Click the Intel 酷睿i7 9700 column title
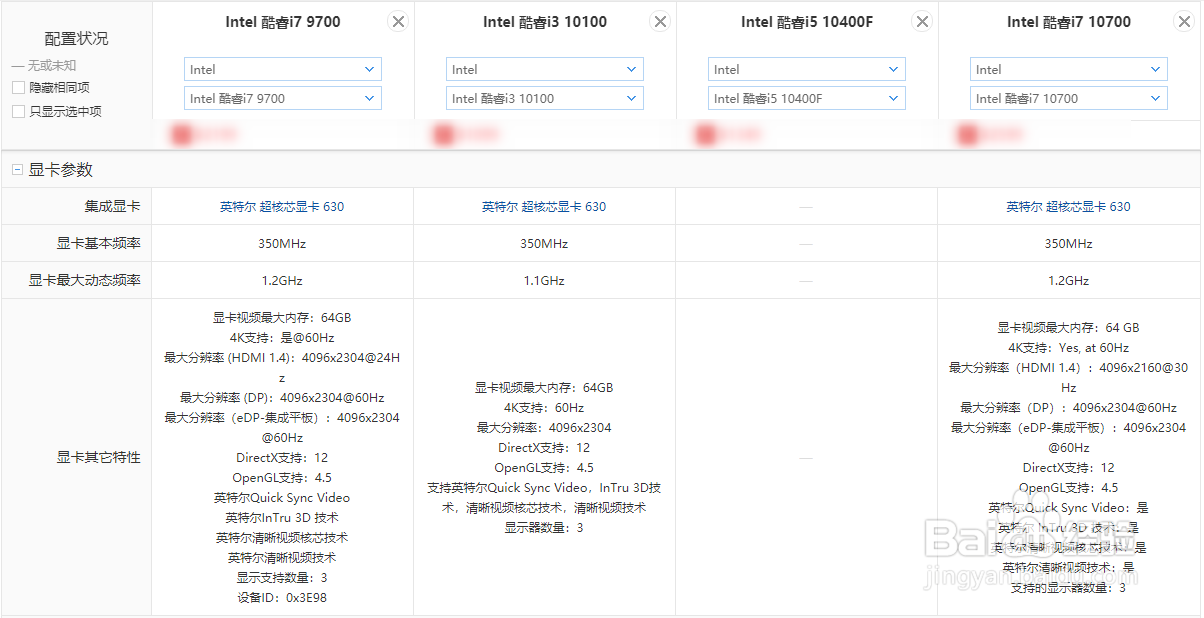This screenshot has height=618, width=1204. point(282,22)
